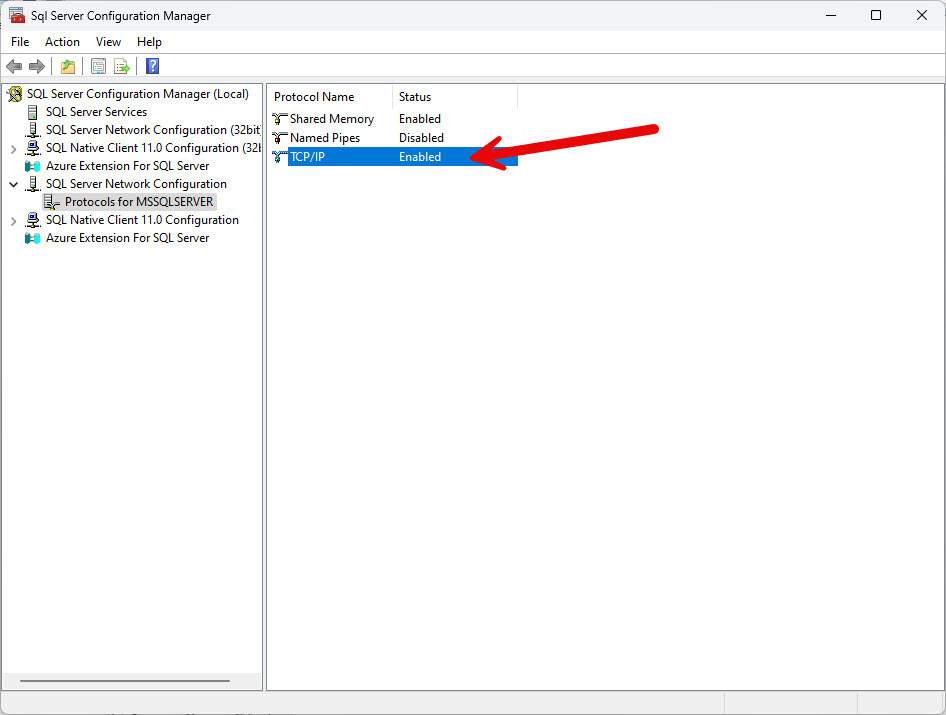Image resolution: width=946 pixels, height=715 pixels.
Task: Expand SQL Native Client 11.0 Configuration (32bit)
Action: 13,149
